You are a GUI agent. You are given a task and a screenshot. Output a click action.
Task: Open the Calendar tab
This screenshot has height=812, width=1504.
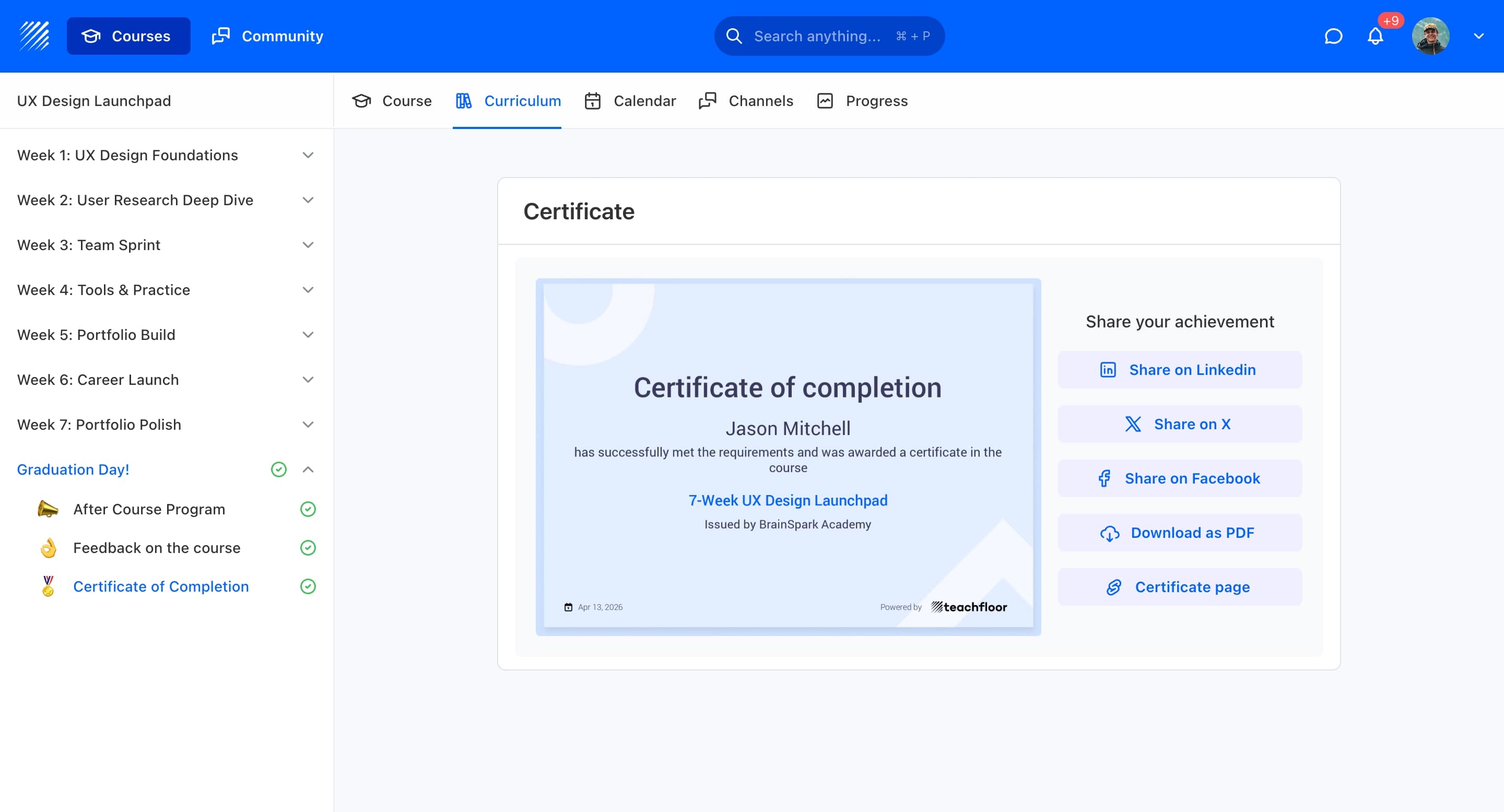click(630, 101)
